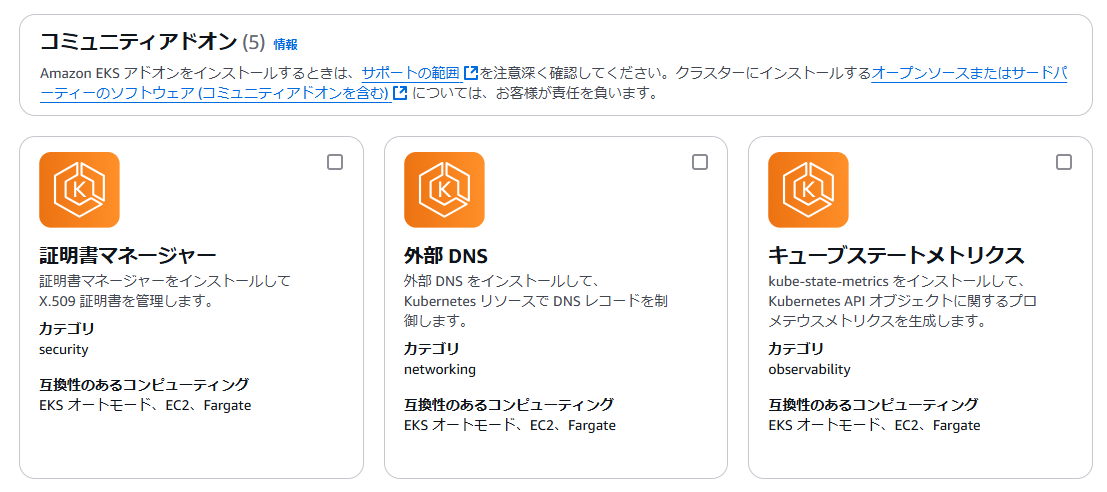The height and width of the screenshot is (492, 1107).
Task: Click the コミュニティアドオン (5) heading
Action: click(152, 42)
